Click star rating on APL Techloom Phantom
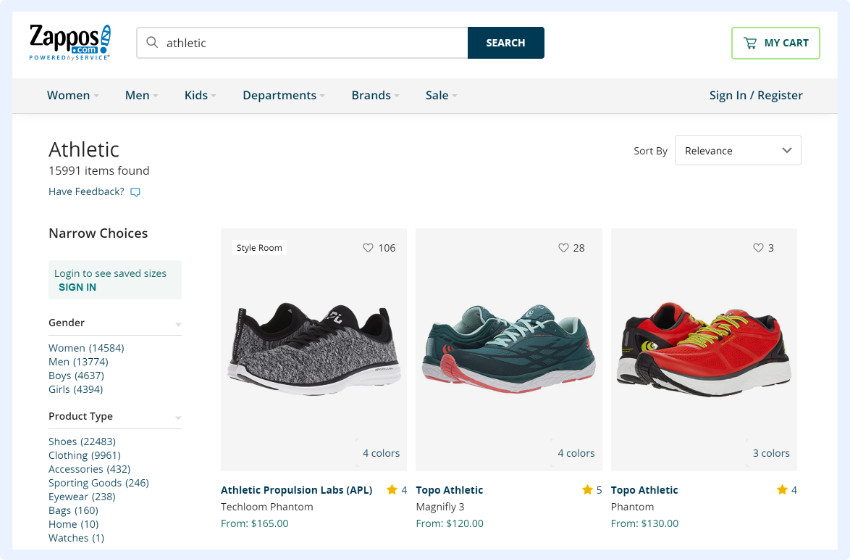 point(392,490)
